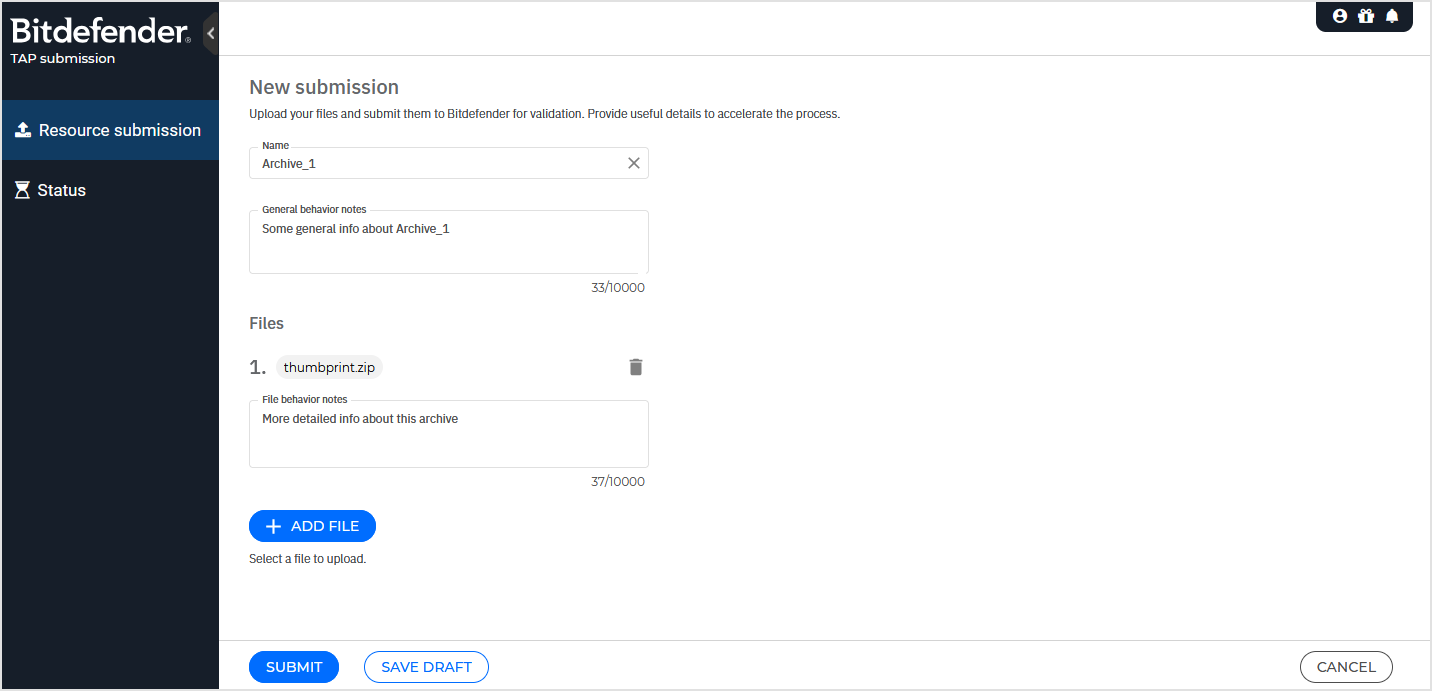Click the Resource submission upload icon

[x=21, y=129]
